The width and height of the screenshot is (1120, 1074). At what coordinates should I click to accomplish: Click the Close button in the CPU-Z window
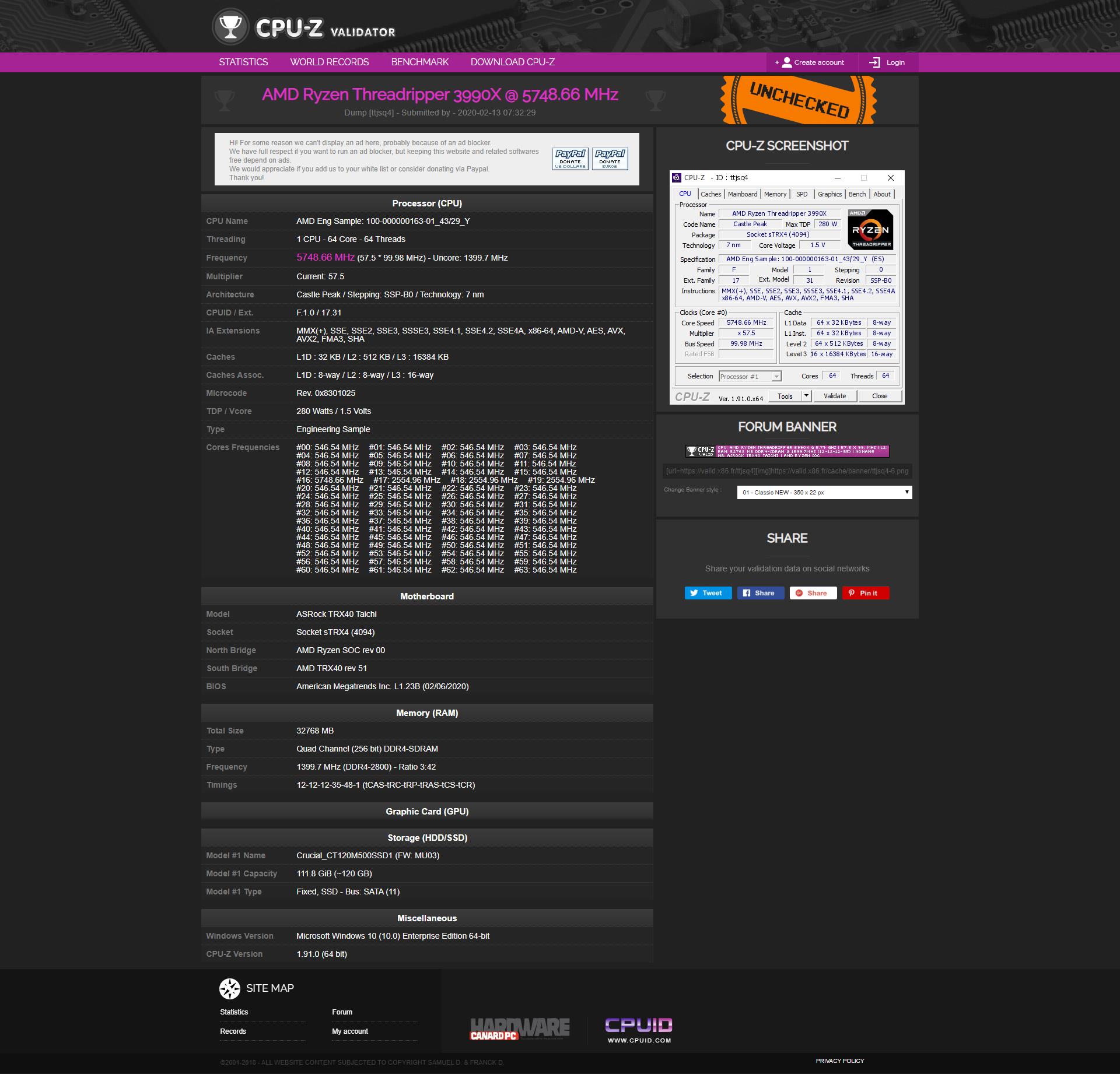[x=880, y=396]
